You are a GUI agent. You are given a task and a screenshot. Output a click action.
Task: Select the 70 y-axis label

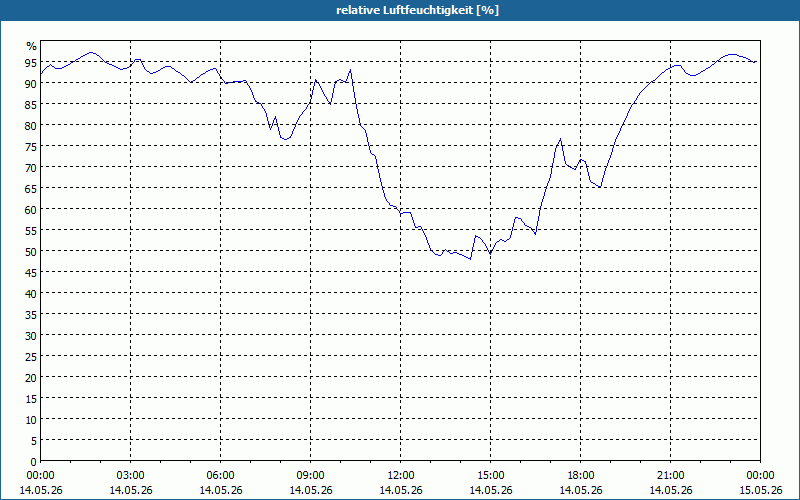point(31,168)
